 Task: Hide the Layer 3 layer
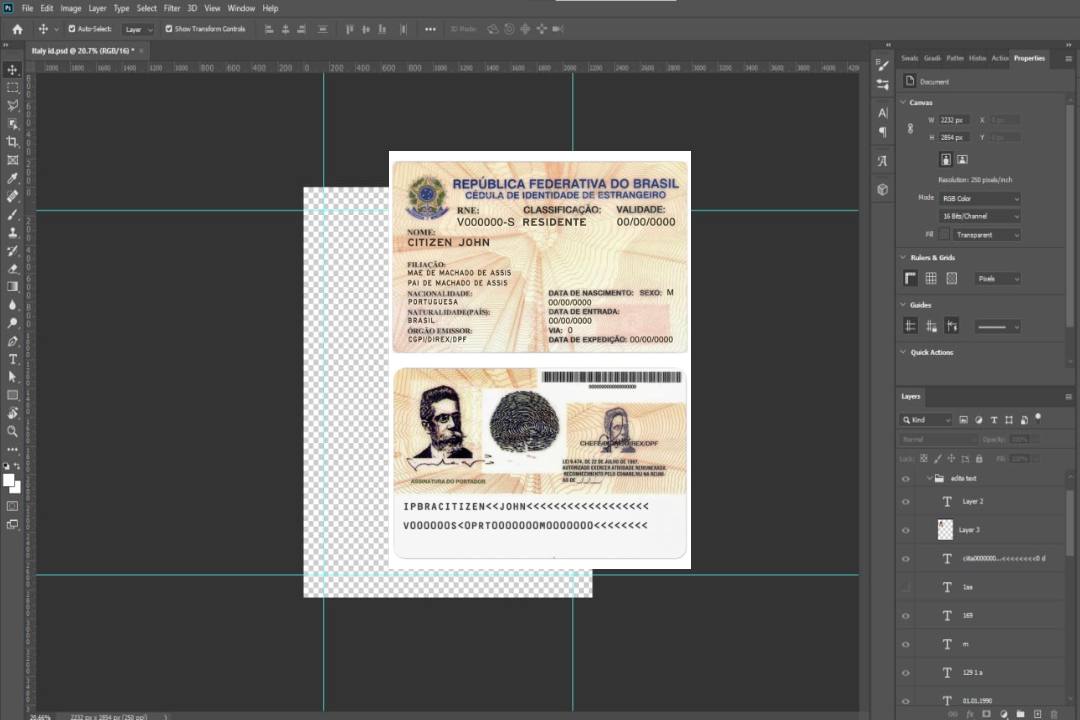[x=906, y=530]
